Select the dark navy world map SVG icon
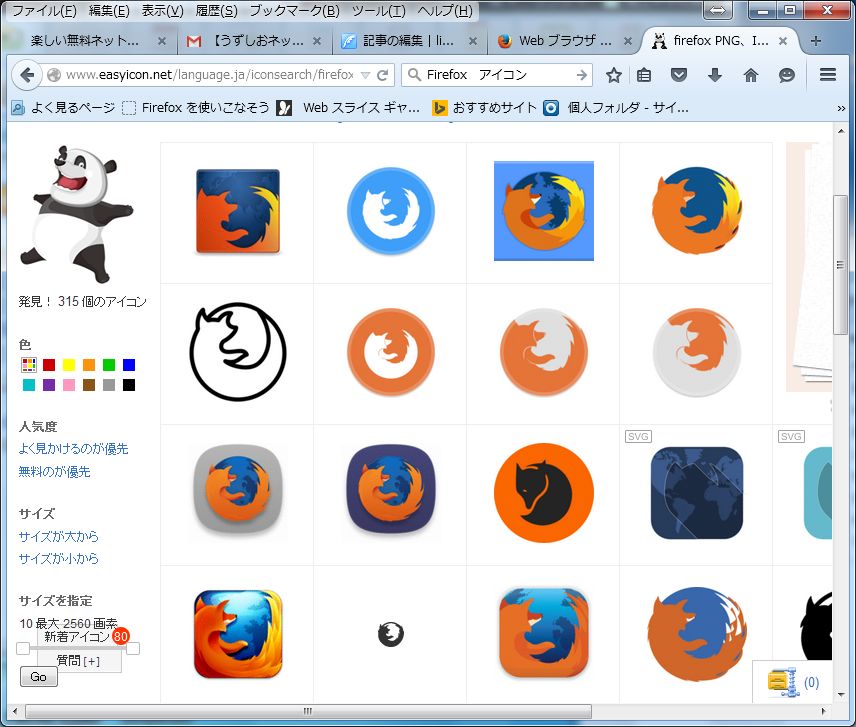The width and height of the screenshot is (856, 727). point(697,493)
